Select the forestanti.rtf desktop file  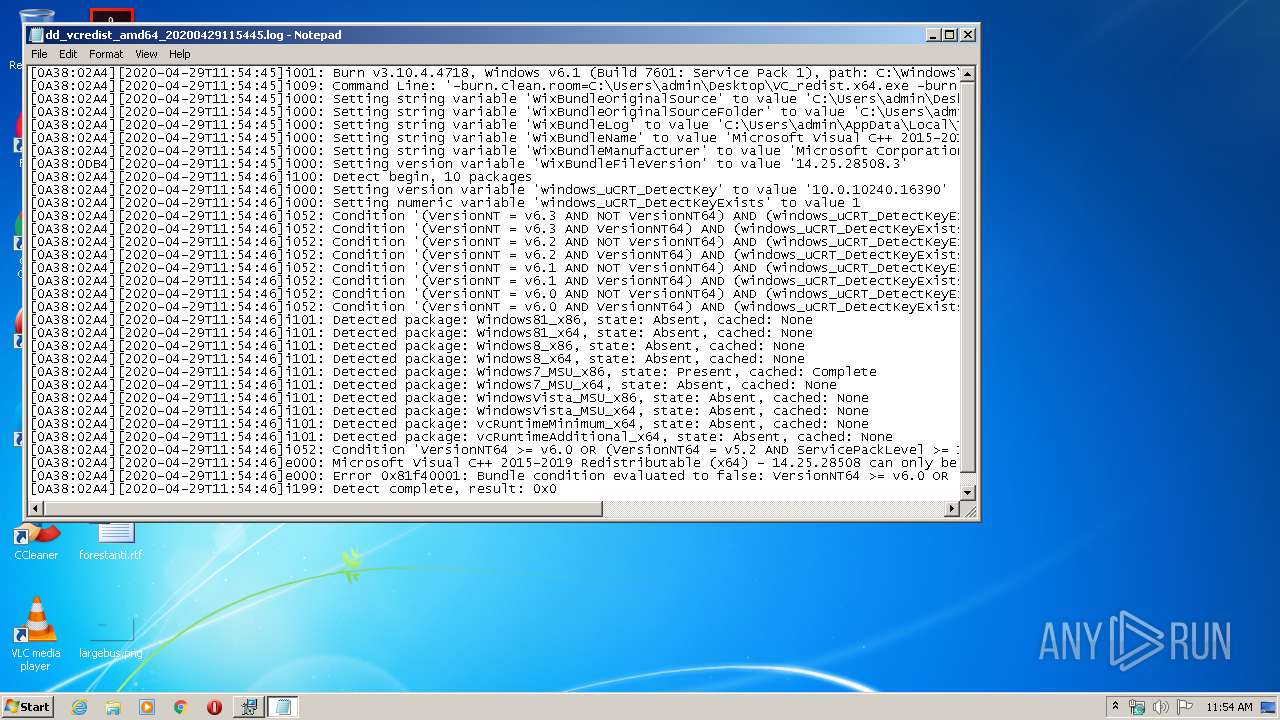click(111, 540)
